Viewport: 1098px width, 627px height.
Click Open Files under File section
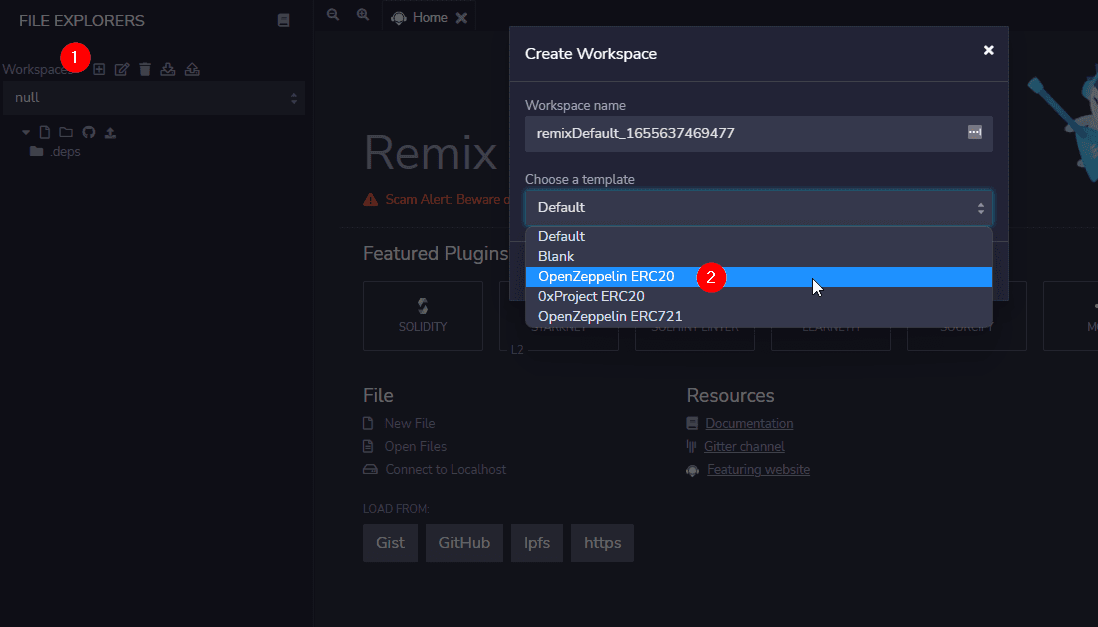[x=415, y=446]
